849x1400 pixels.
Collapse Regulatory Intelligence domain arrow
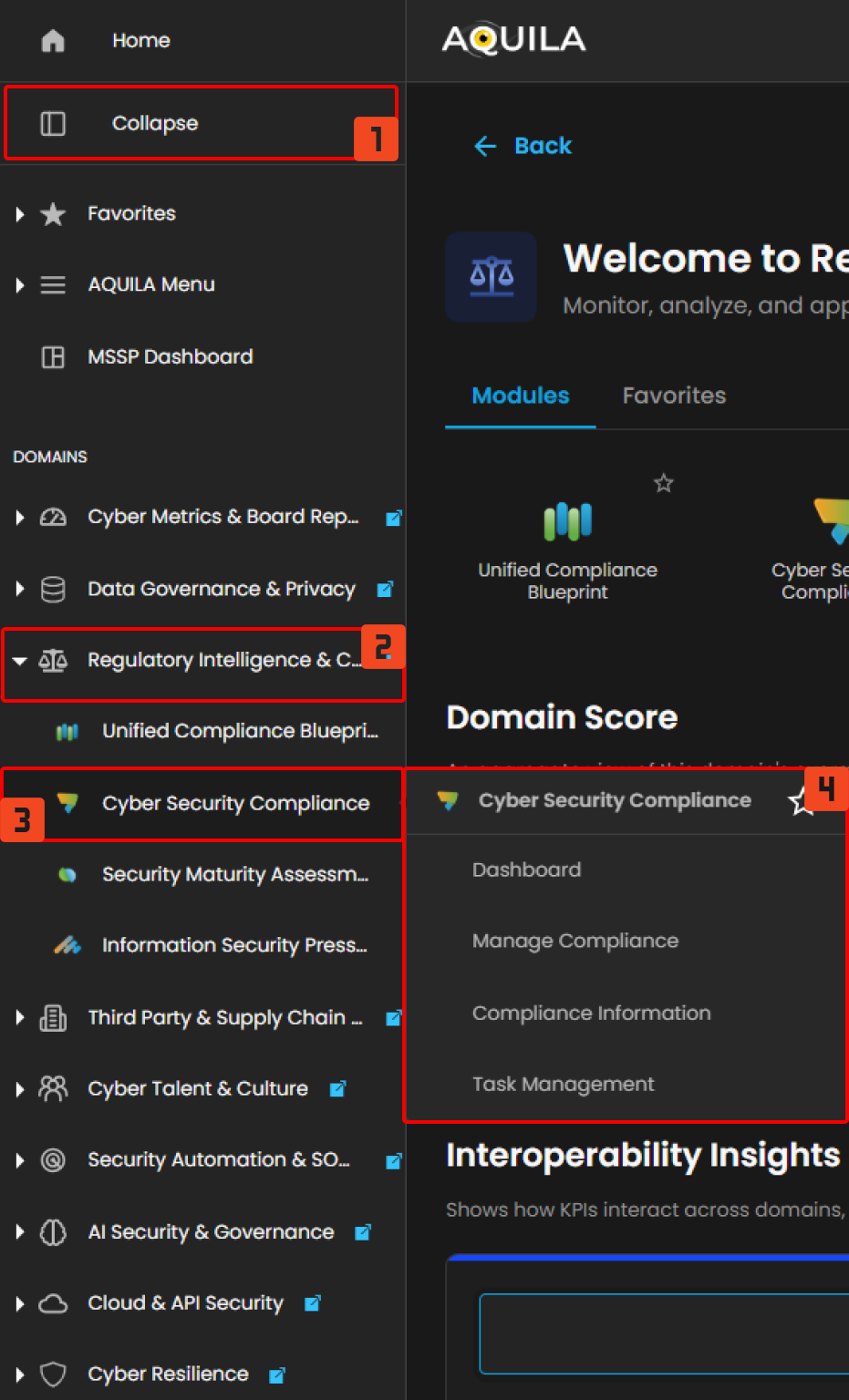click(19, 661)
